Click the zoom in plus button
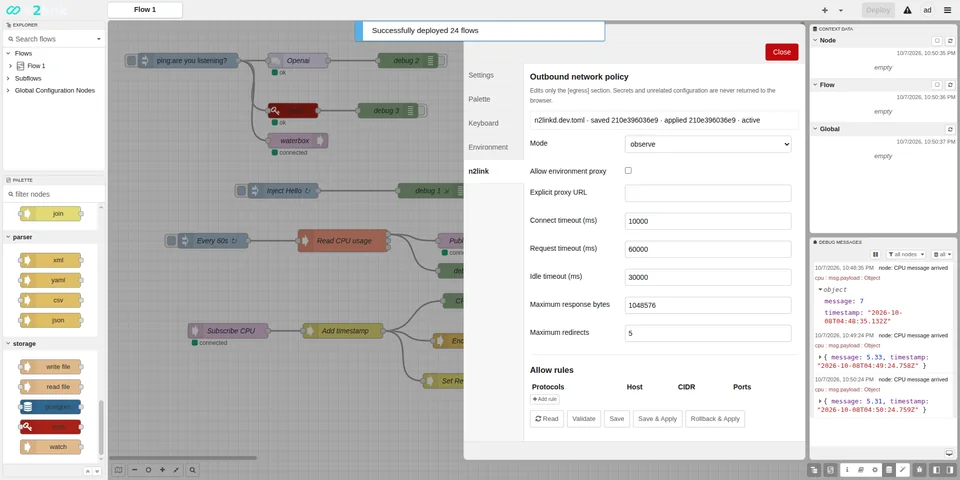This screenshot has width=960, height=480. (x=162, y=470)
